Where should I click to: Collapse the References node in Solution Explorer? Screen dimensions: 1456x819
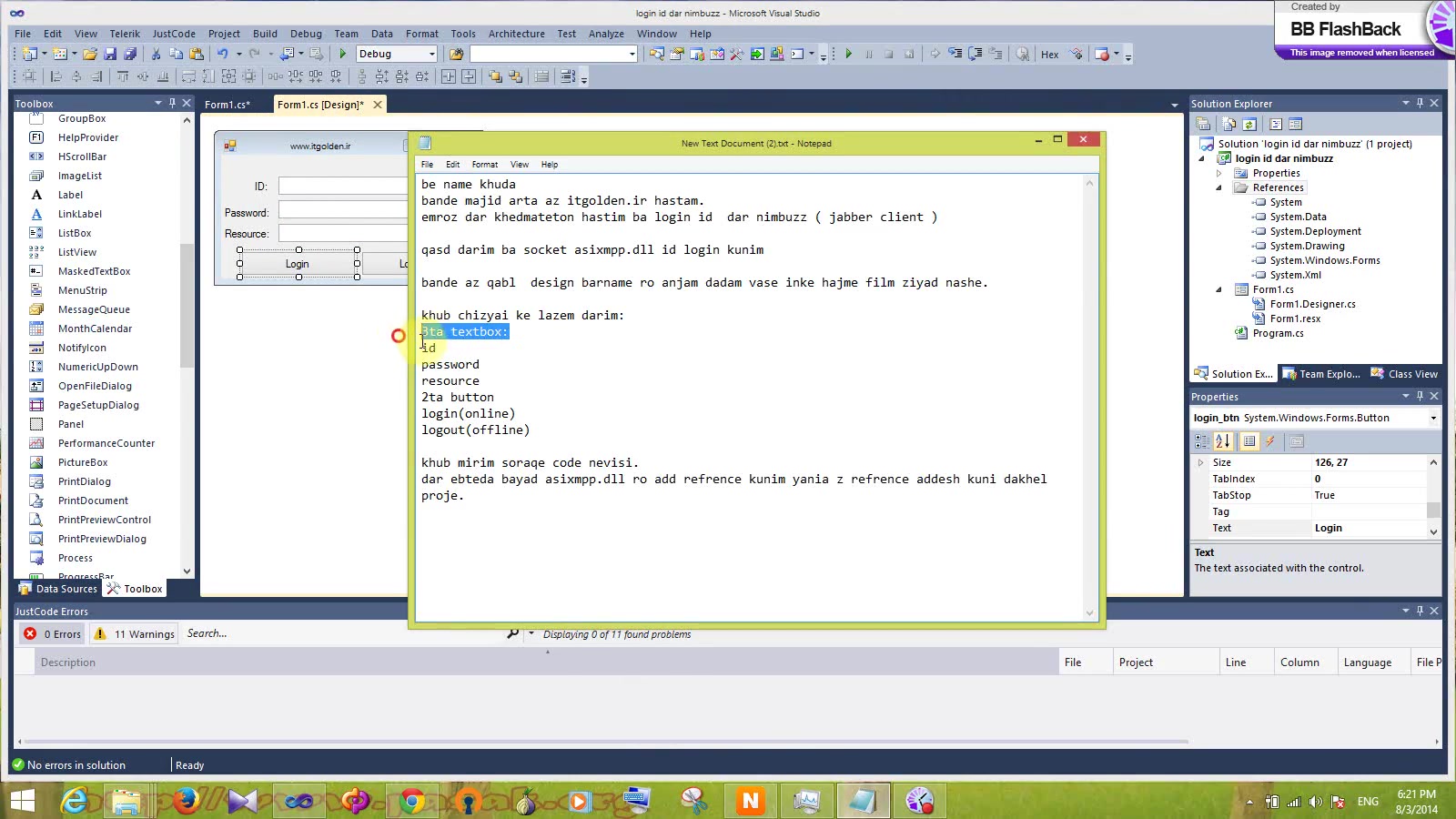(1219, 187)
